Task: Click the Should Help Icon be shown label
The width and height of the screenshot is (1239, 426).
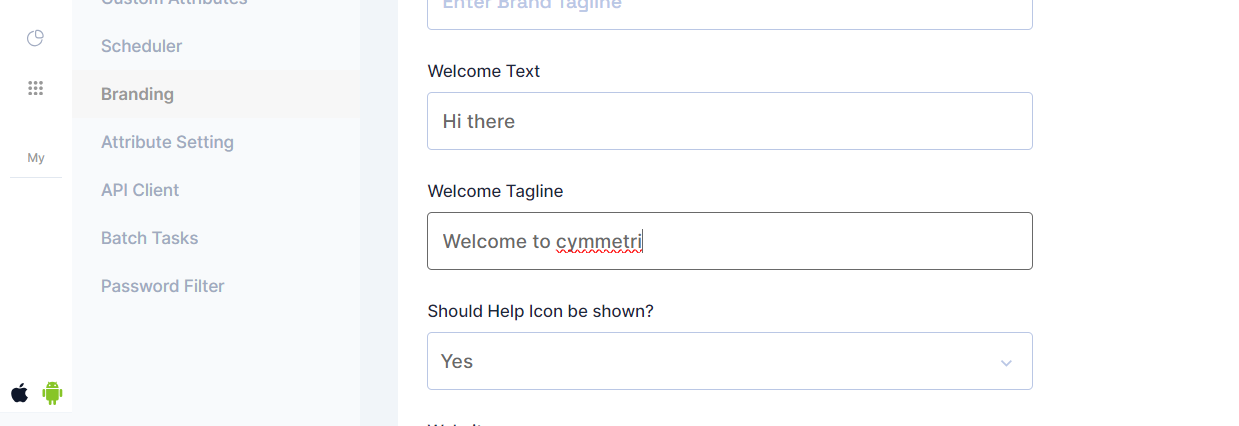Action: (540, 311)
